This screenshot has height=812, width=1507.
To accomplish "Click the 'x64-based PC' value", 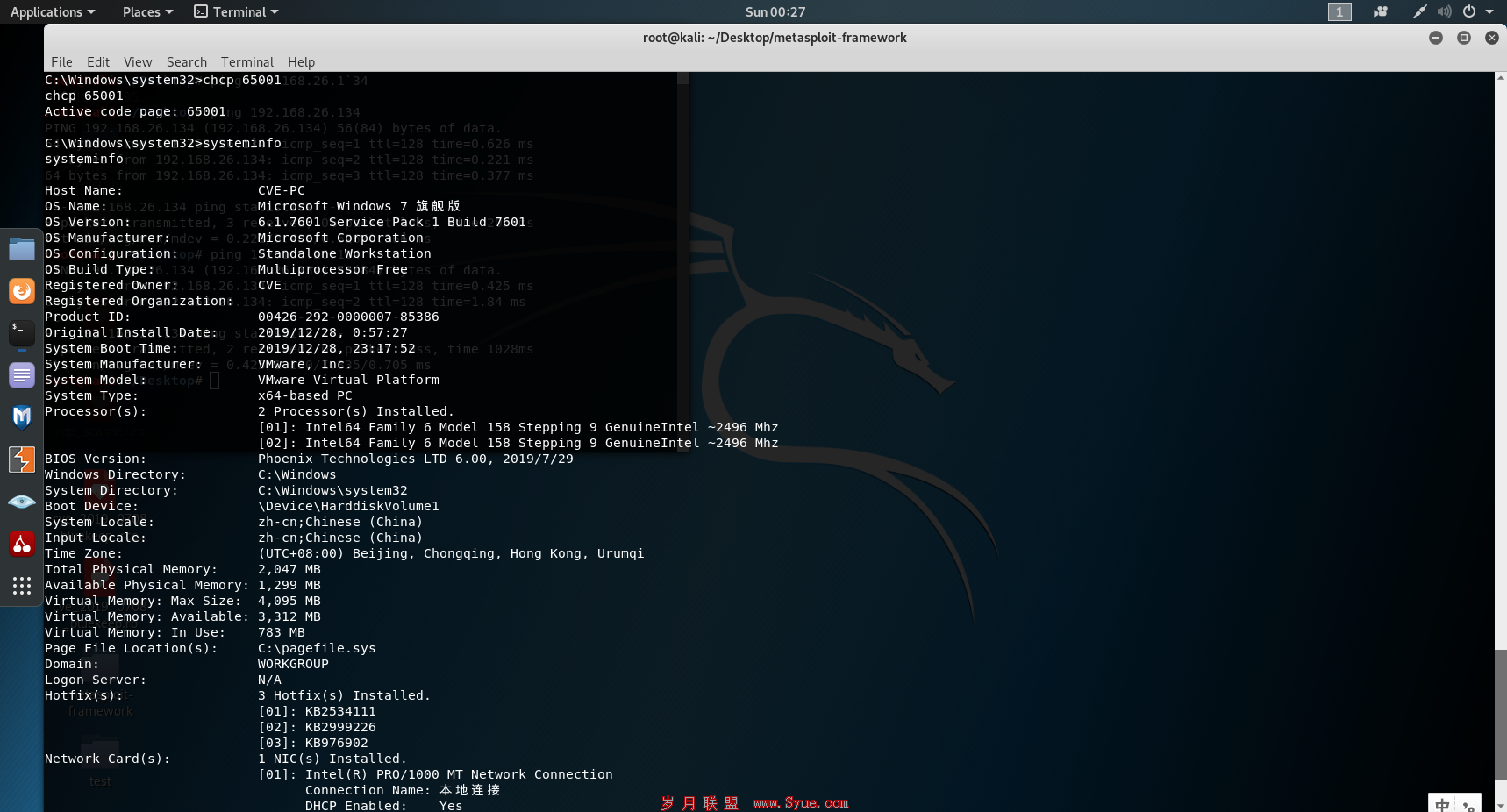I will point(305,395).
